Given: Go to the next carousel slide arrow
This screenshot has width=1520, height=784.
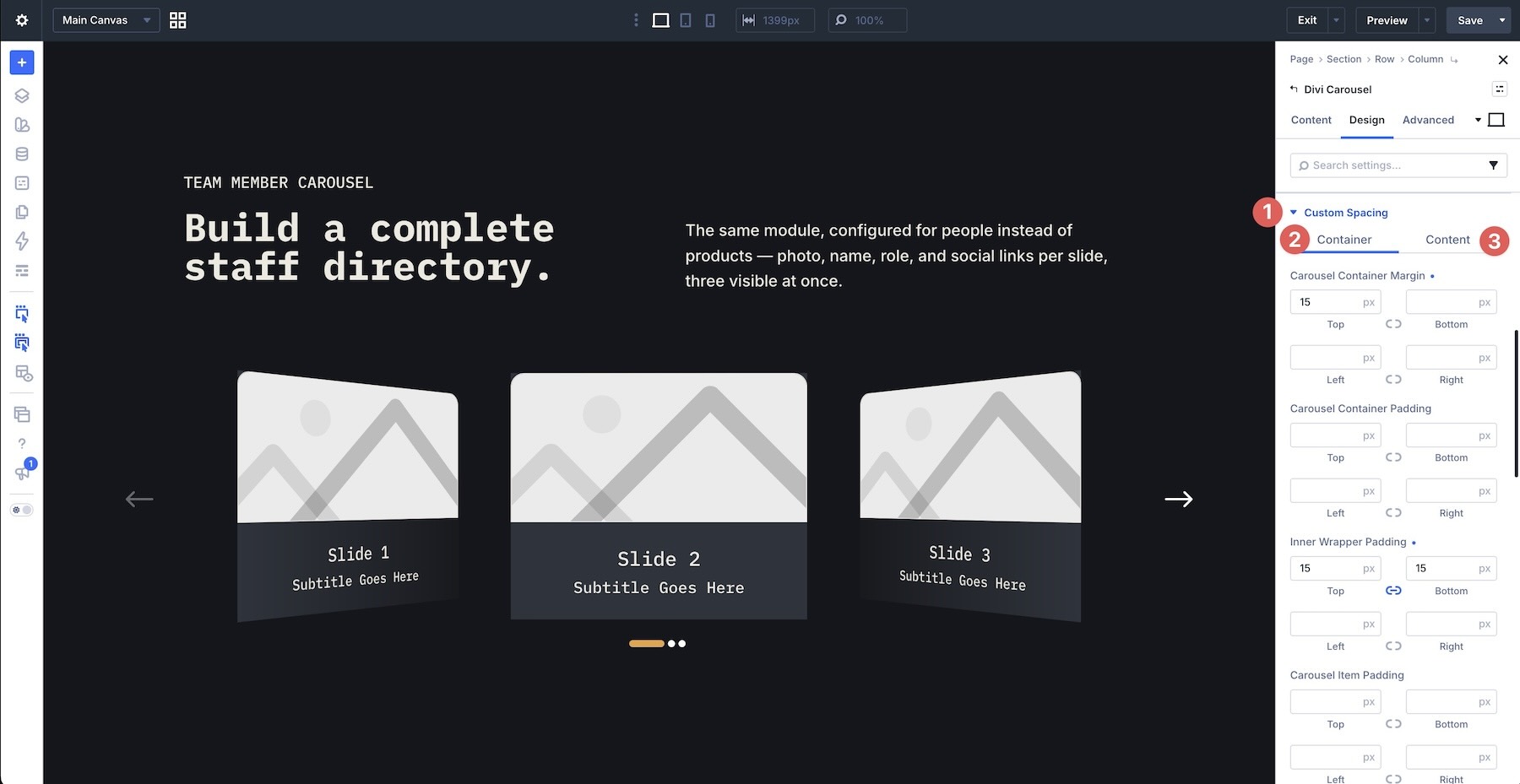Looking at the screenshot, I should 1179,500.
